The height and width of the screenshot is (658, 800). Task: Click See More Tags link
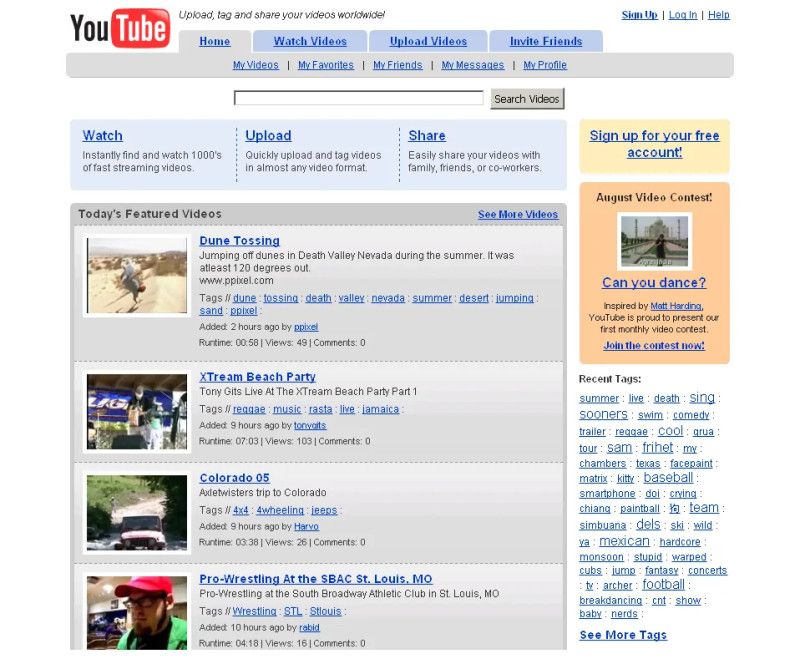pos(623,635)
